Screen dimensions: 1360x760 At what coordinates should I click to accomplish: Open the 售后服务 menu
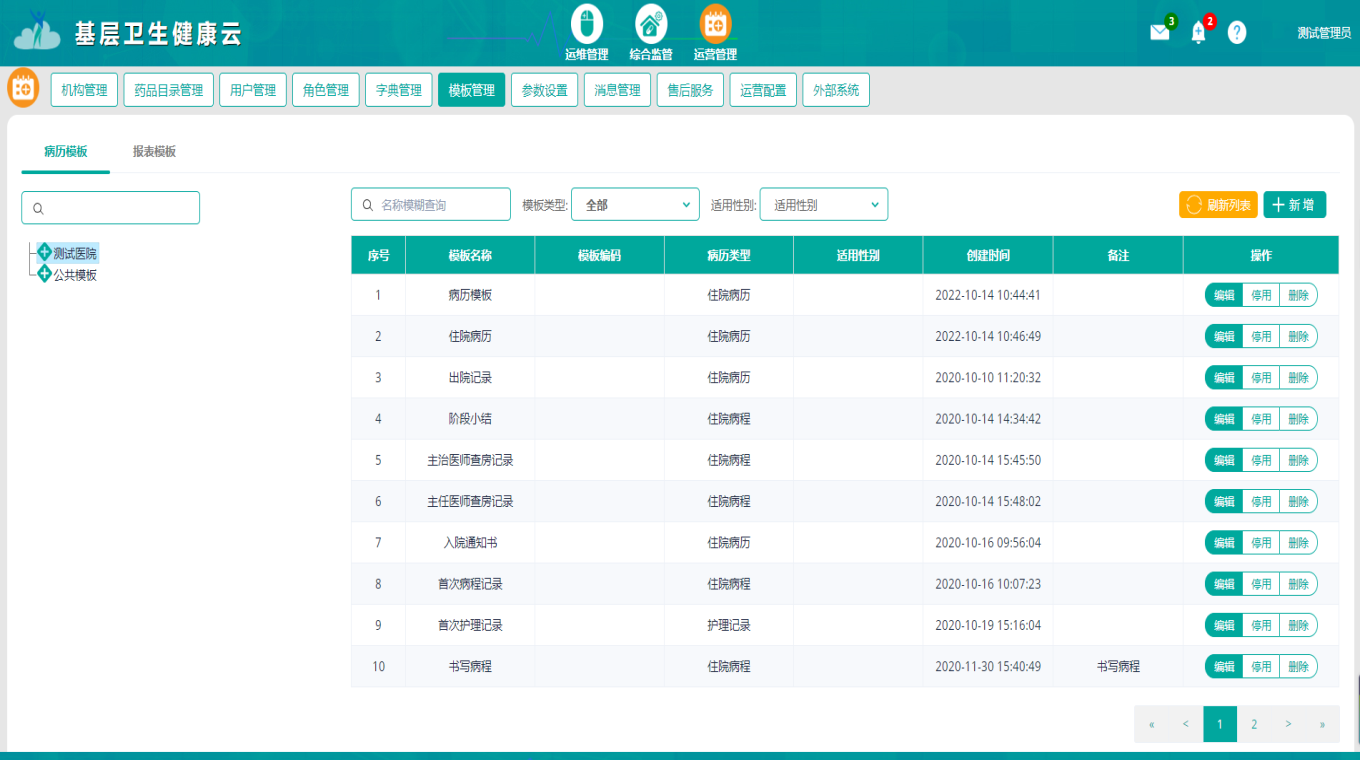tap(690, 90)
